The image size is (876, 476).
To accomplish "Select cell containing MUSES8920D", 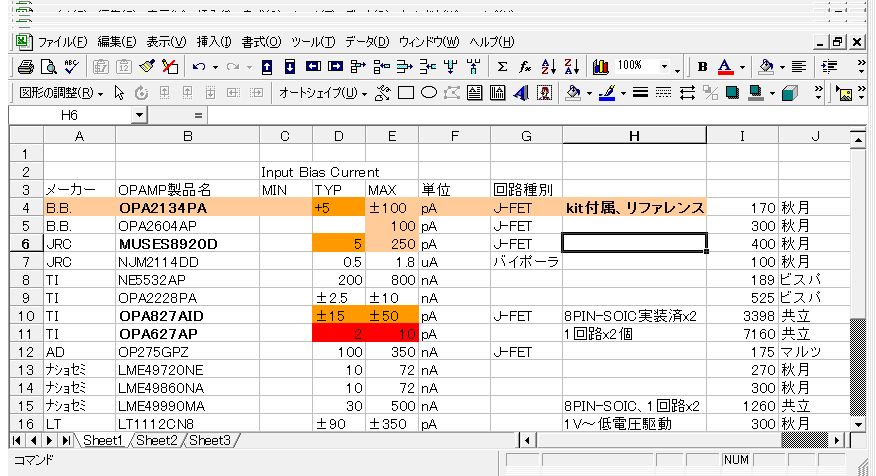I will [x=187, y=244].
